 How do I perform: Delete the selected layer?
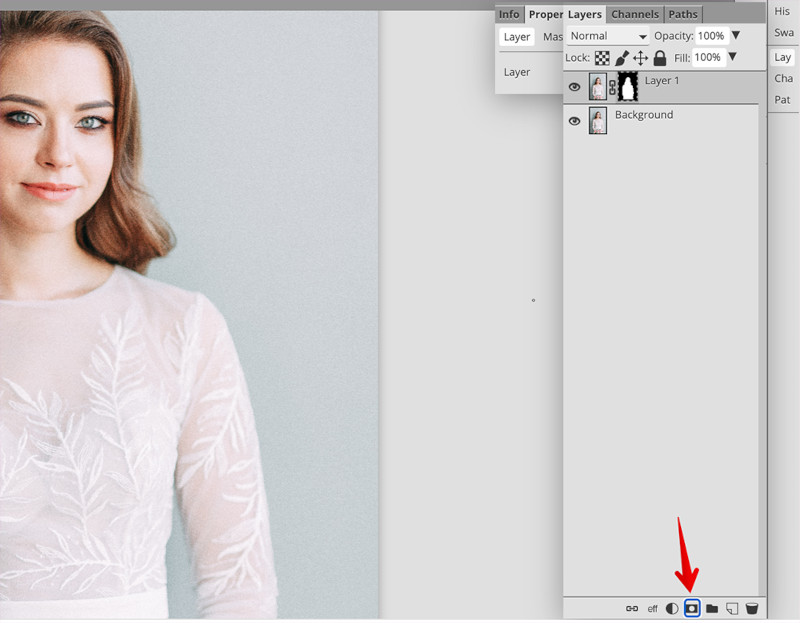tap(751, 608)
